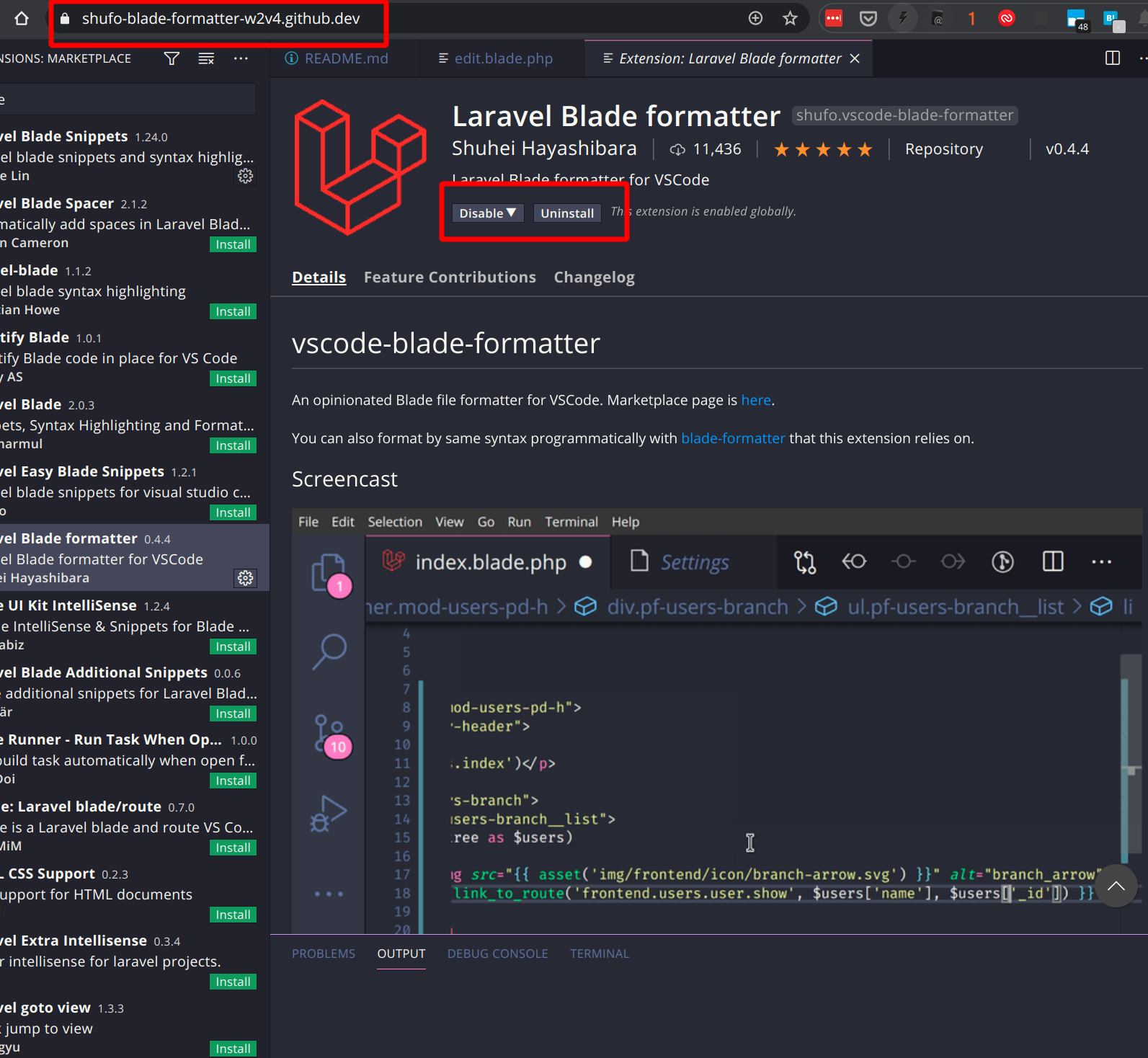Switch to the edit.blade.php tab
The image size is (1148, 1058).
[x=503, y=58]
